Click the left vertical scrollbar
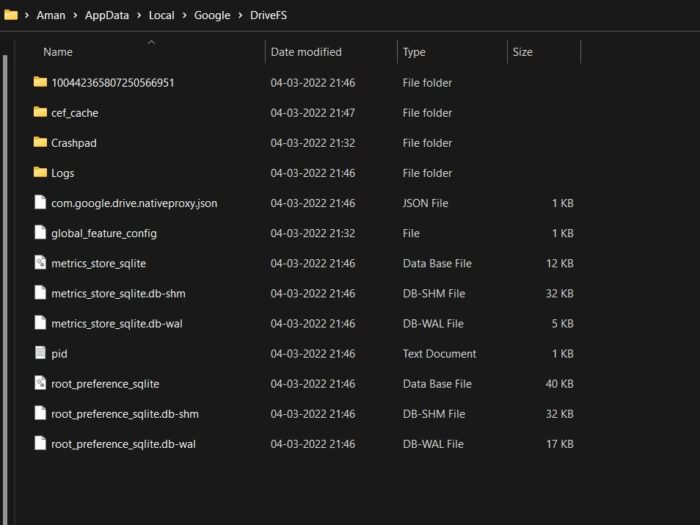The image size is (700, 525). pyautogui.click(x=5, y=250)
